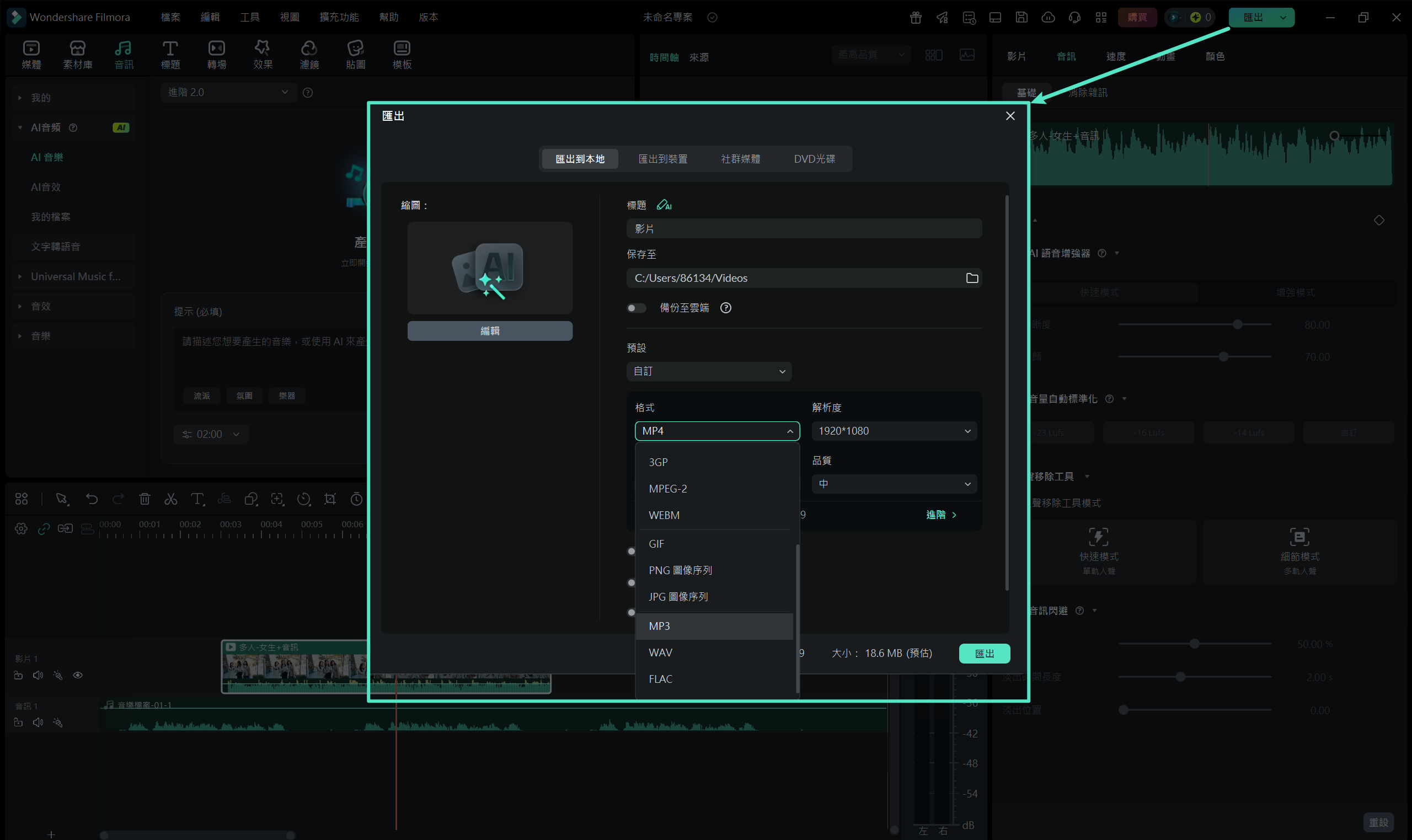Hide video track 1 with eye icon
1412x840 pixels.
tap(78, 675)
